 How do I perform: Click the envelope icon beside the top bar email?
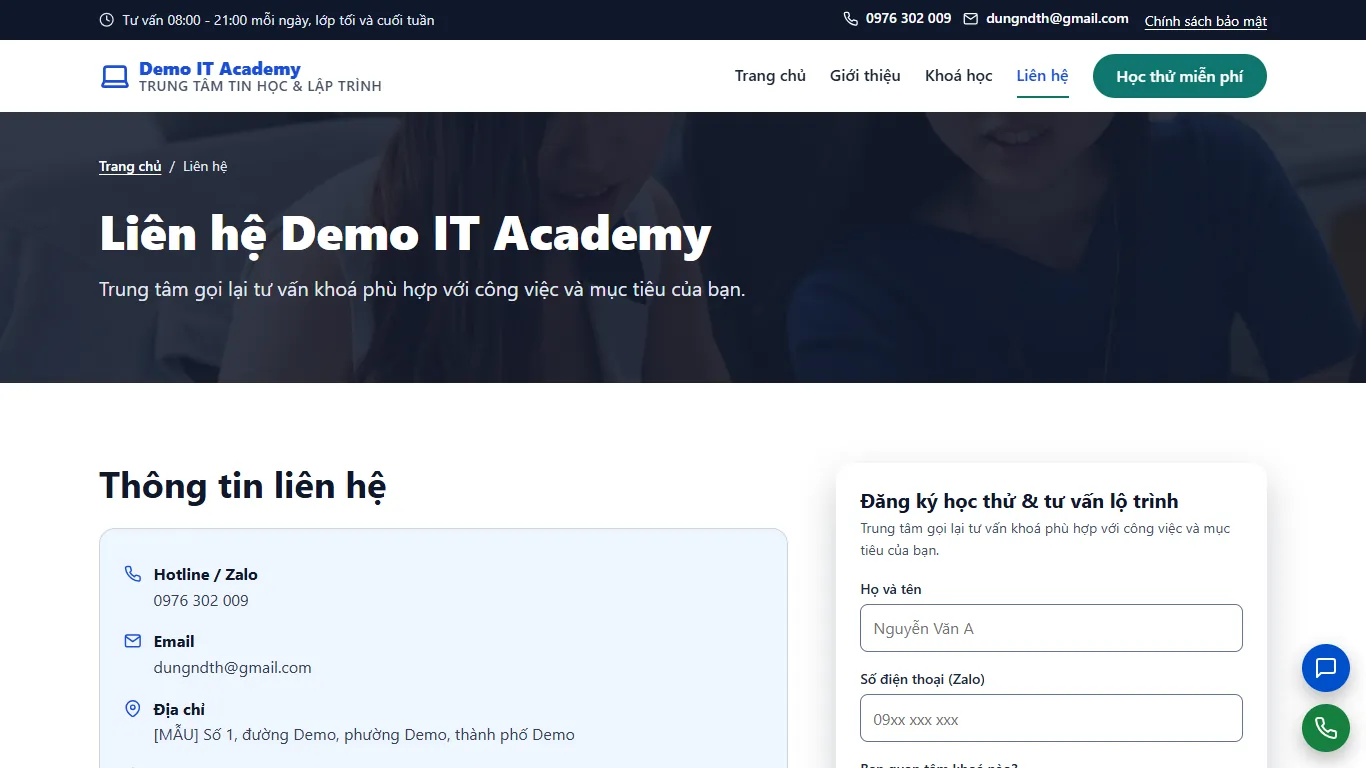point(970,19)
